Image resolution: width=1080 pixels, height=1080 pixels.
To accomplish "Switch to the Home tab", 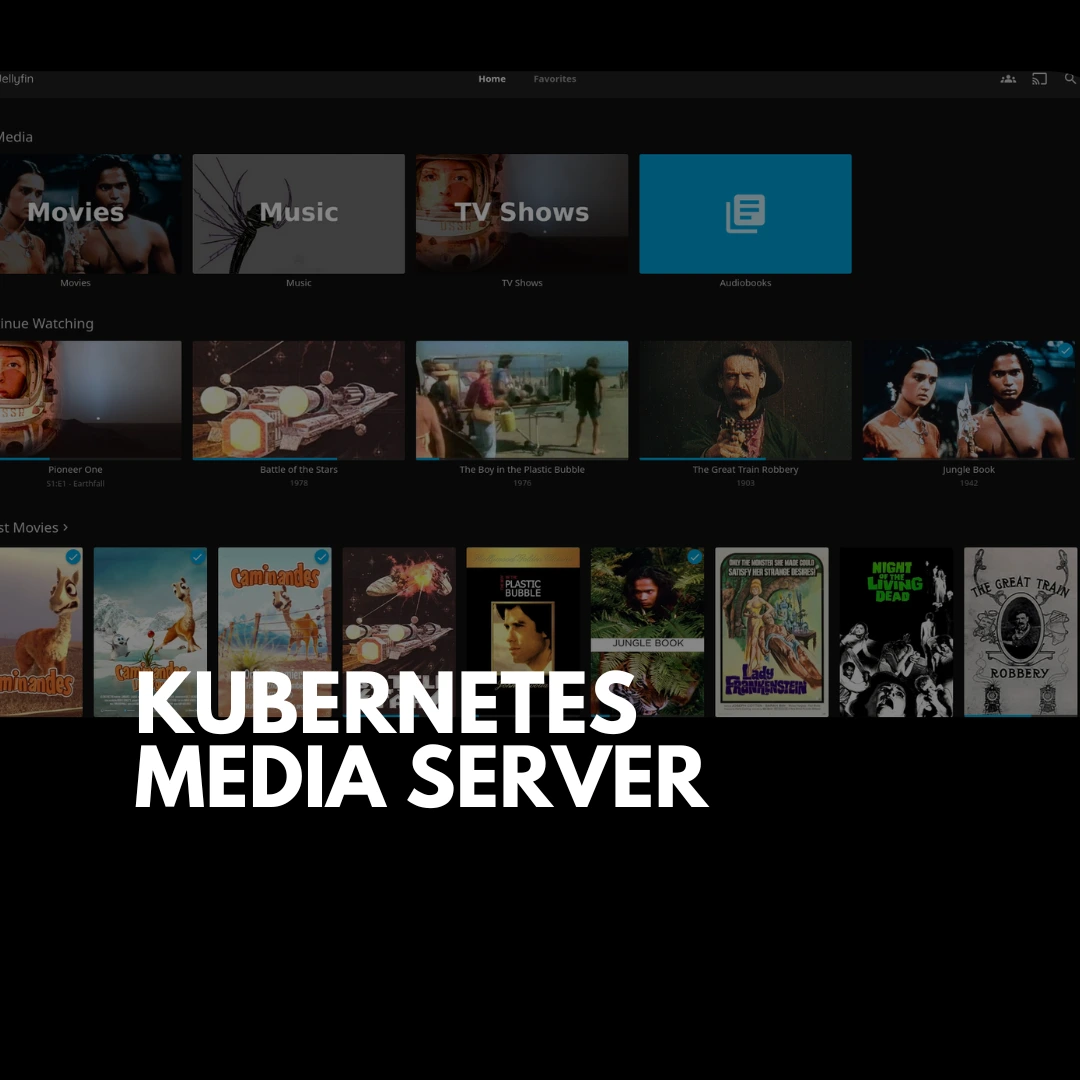I will point(492,79).
